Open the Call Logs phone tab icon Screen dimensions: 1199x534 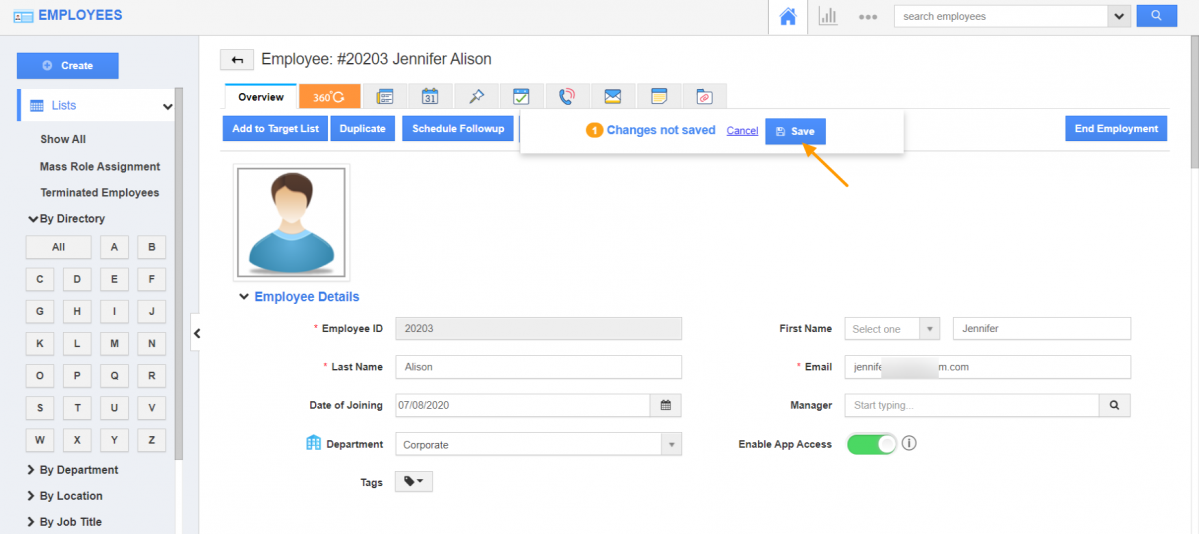coord(567,97)
